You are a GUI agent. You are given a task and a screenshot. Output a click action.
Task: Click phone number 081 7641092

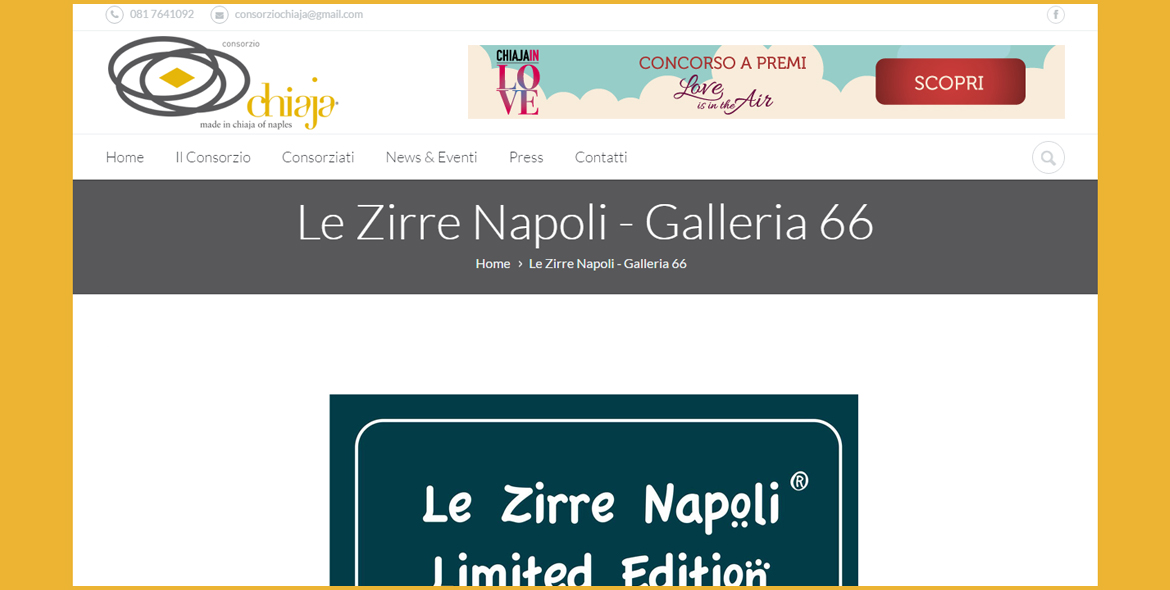pos(162,14)
